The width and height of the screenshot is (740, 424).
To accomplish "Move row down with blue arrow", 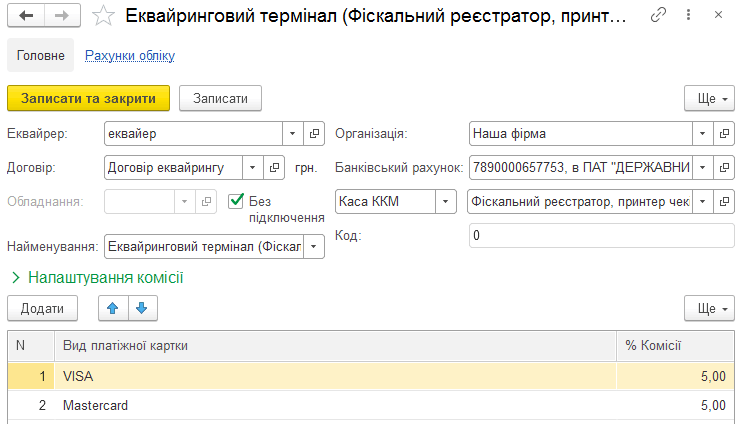I will click(x=142, y=308).
